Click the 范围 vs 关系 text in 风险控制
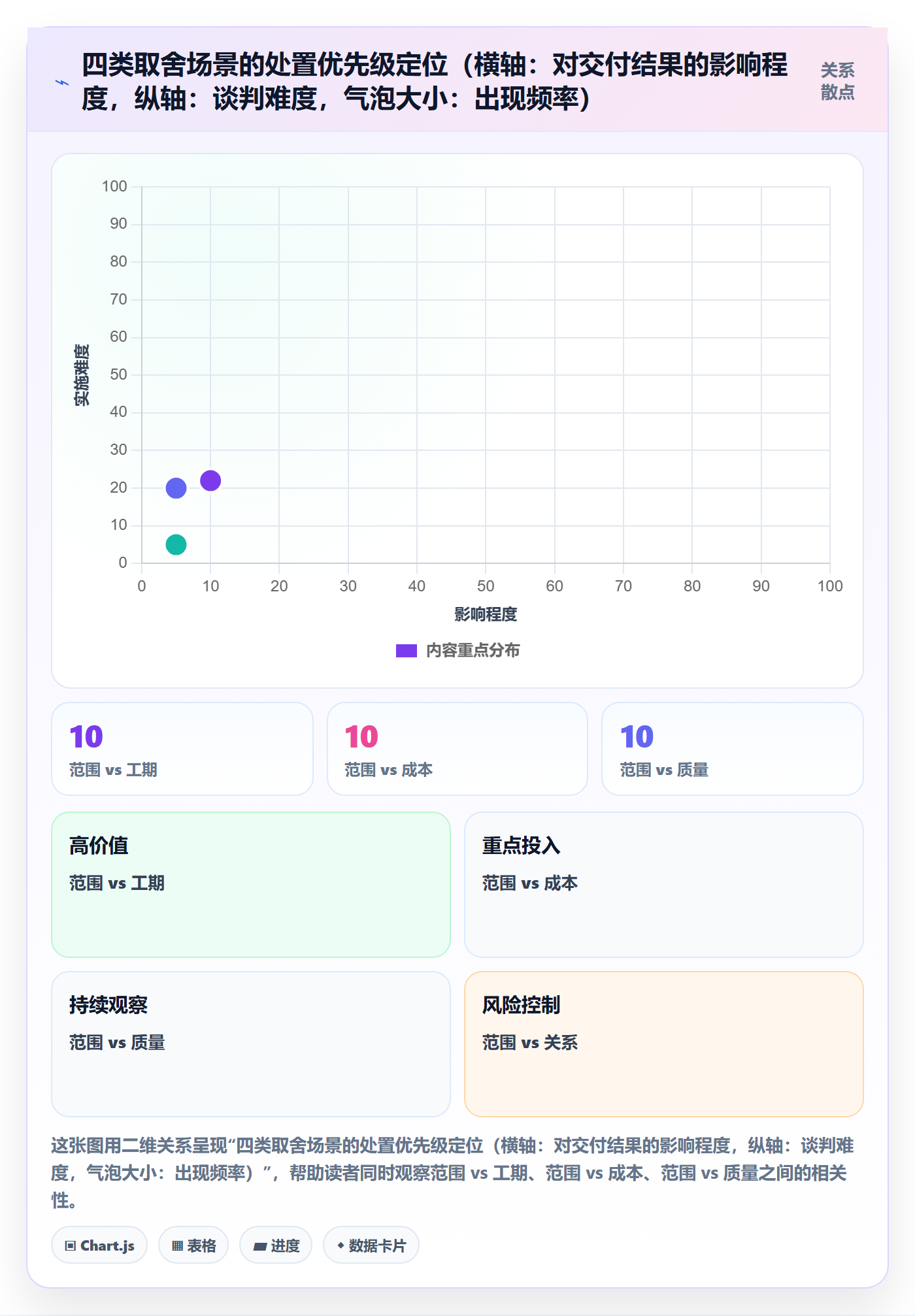The image size is (915, 1316). [530, 1042]
